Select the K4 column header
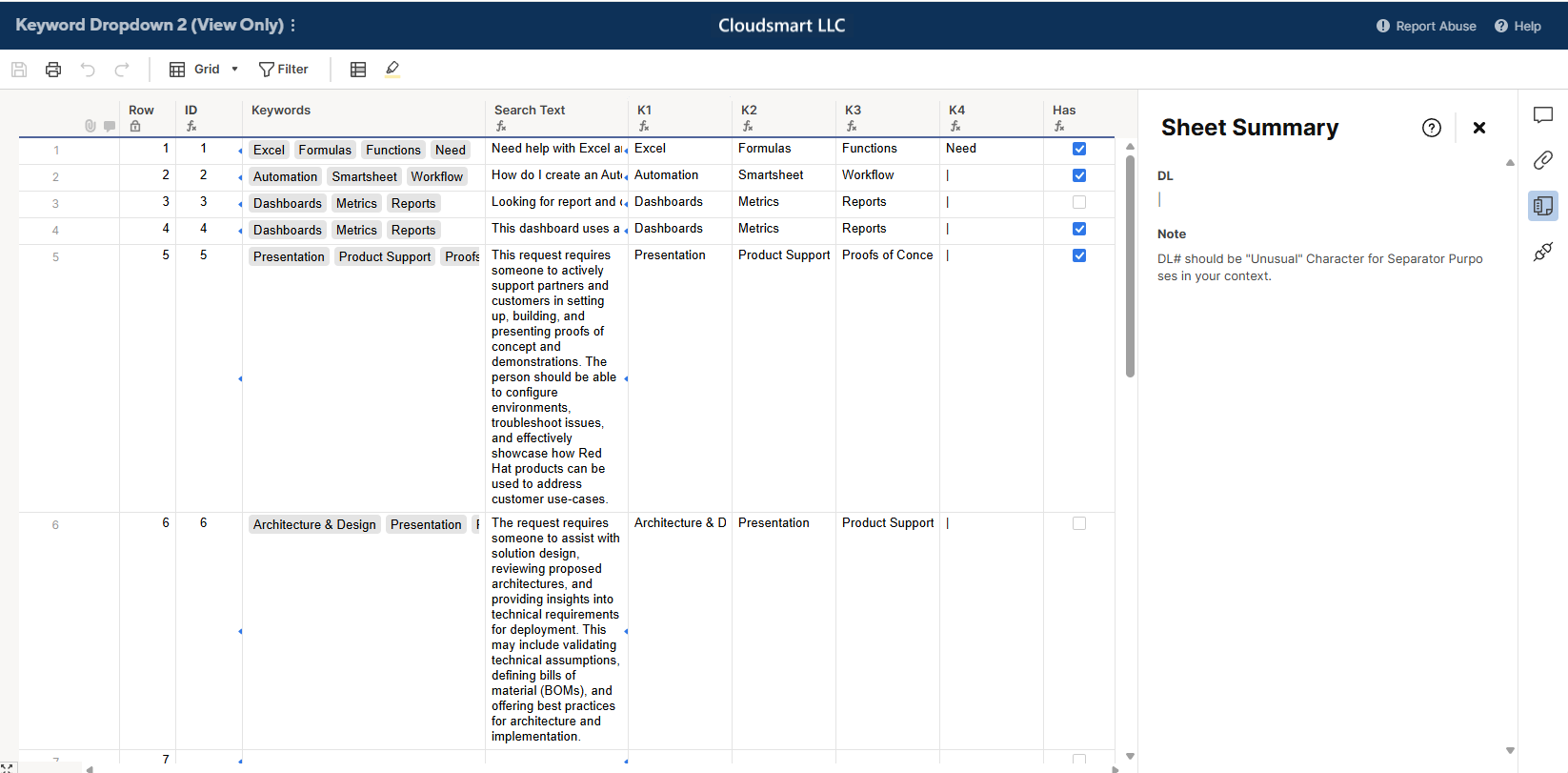The height and width of the screenshot is (773, 1568). coord(992,116)
